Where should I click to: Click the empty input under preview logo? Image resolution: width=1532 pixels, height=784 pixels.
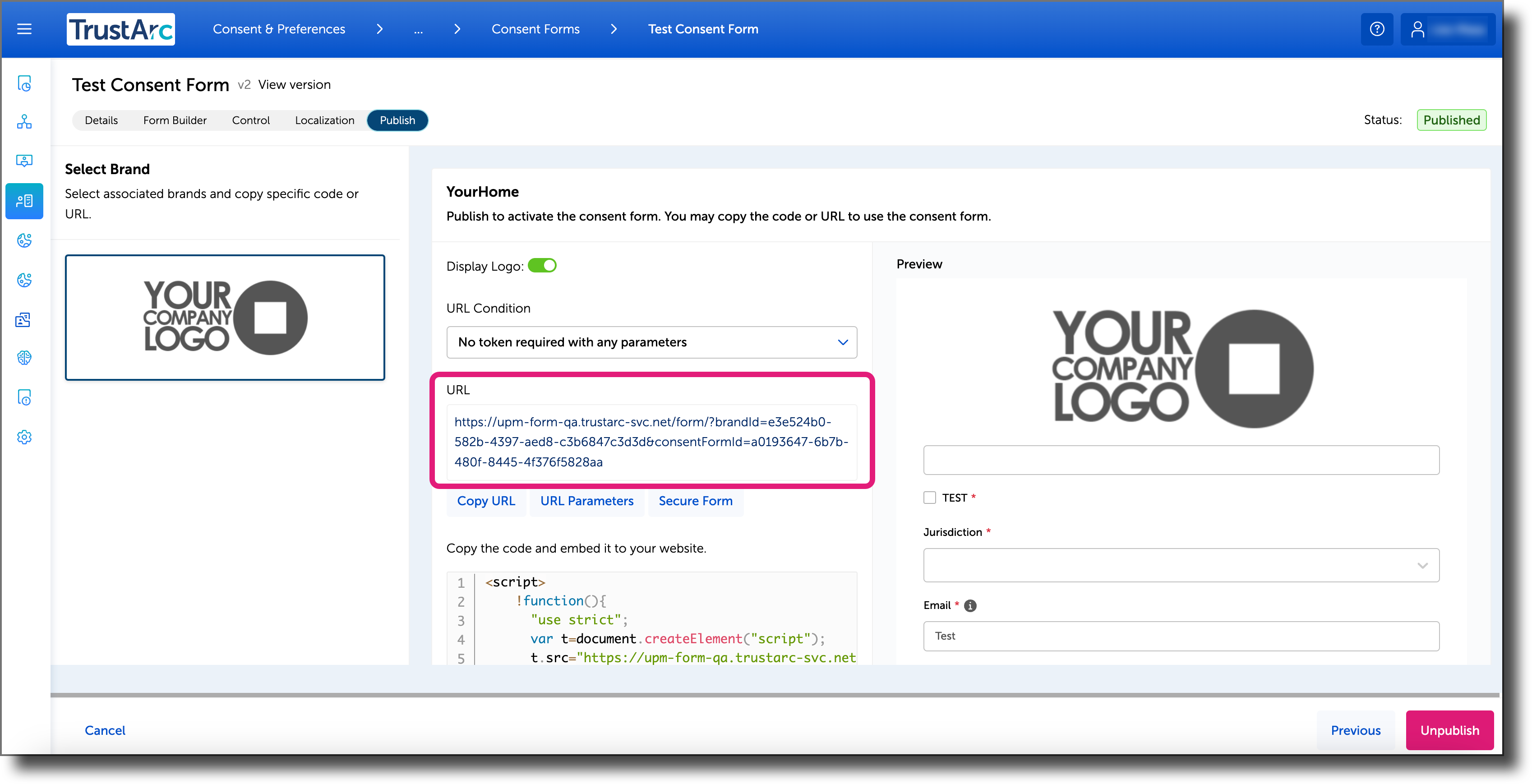point(1181,460)
